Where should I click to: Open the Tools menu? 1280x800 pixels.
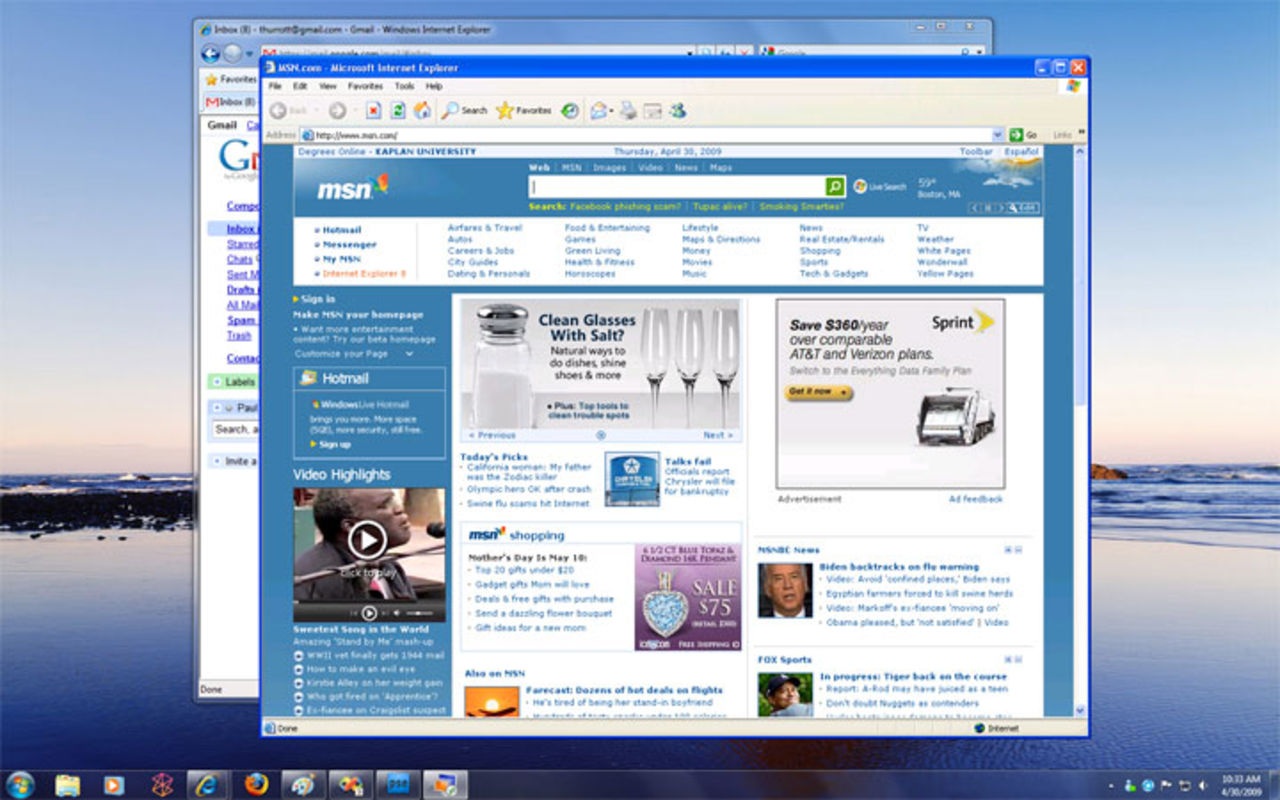coord(404,87)
